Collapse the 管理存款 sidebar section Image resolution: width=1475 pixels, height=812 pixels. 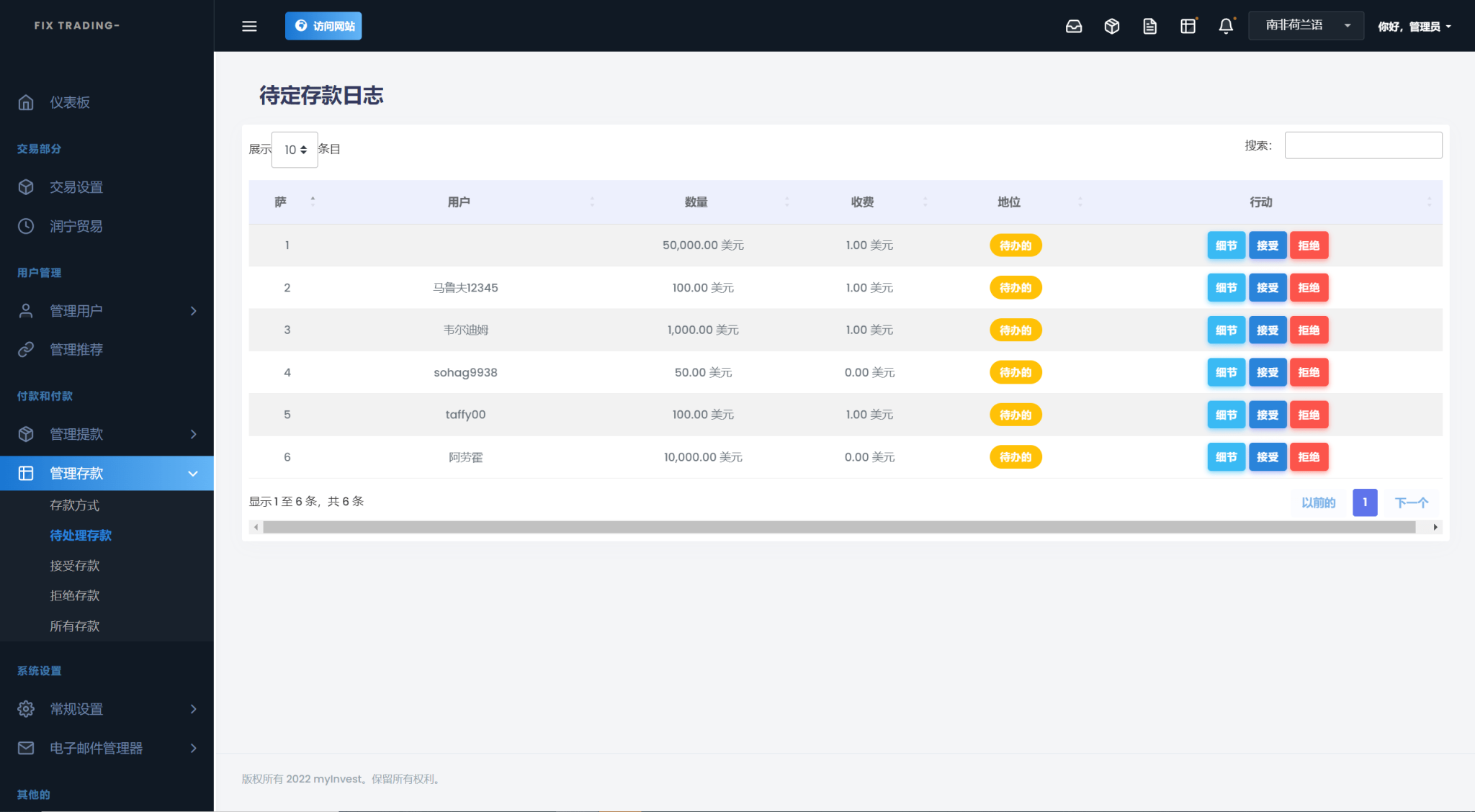pyautogui.click(x=107, y=474)
